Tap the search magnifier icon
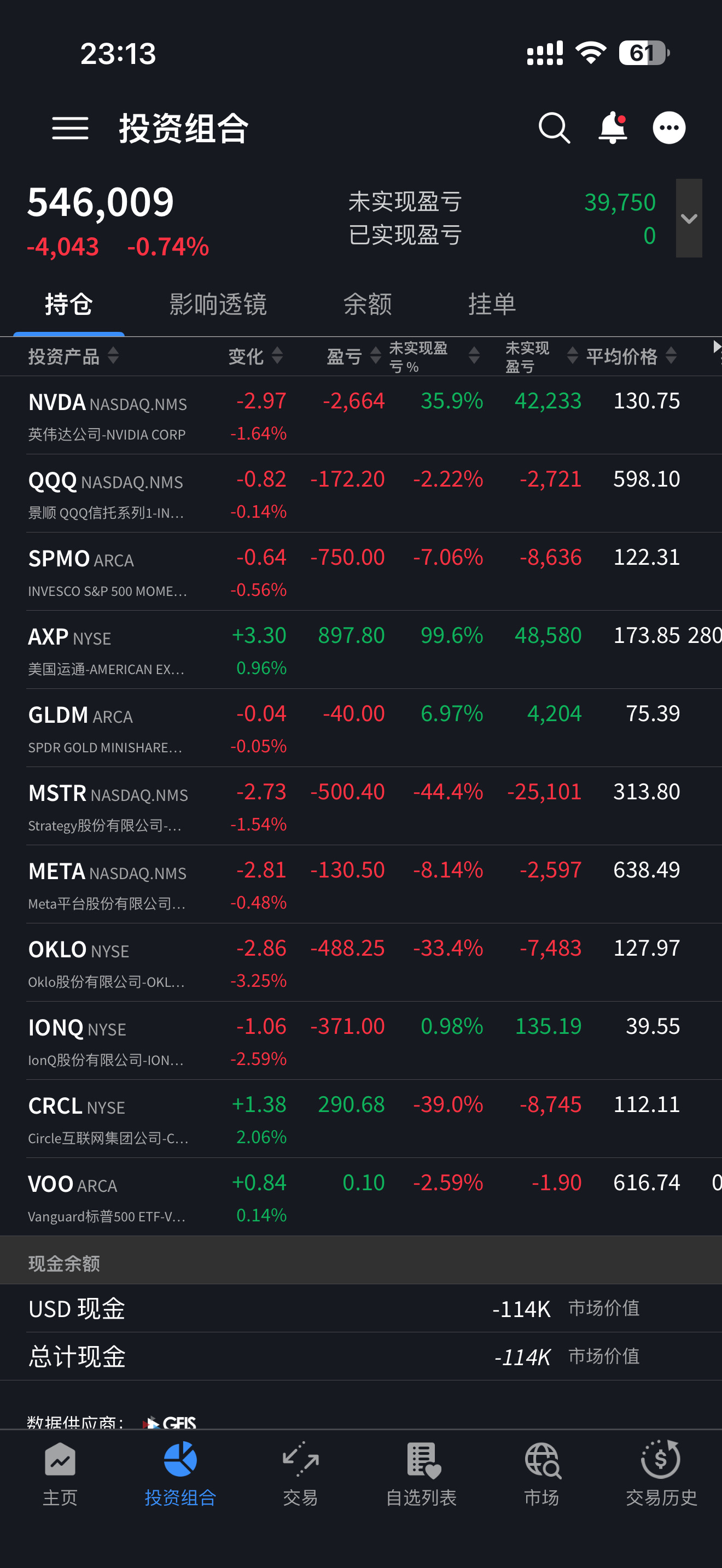722x1568 pixels. pos(554,128)
